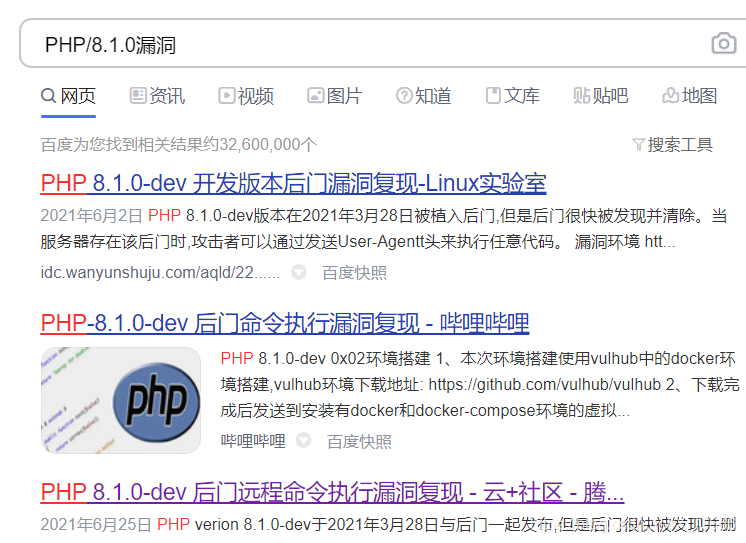Screen dimensions: 746x543
Task: Open result PHP-8.1.0-dev 后门命令执行漏洞复现 - 哔哩哔哩
Action: [x=285, y=323]
